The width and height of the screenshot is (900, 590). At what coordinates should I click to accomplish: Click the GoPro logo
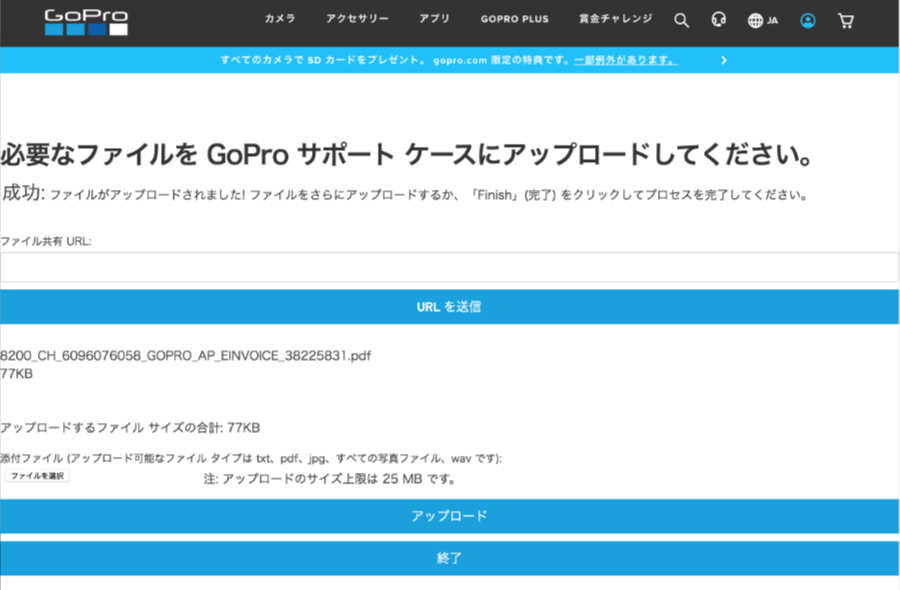86,22
